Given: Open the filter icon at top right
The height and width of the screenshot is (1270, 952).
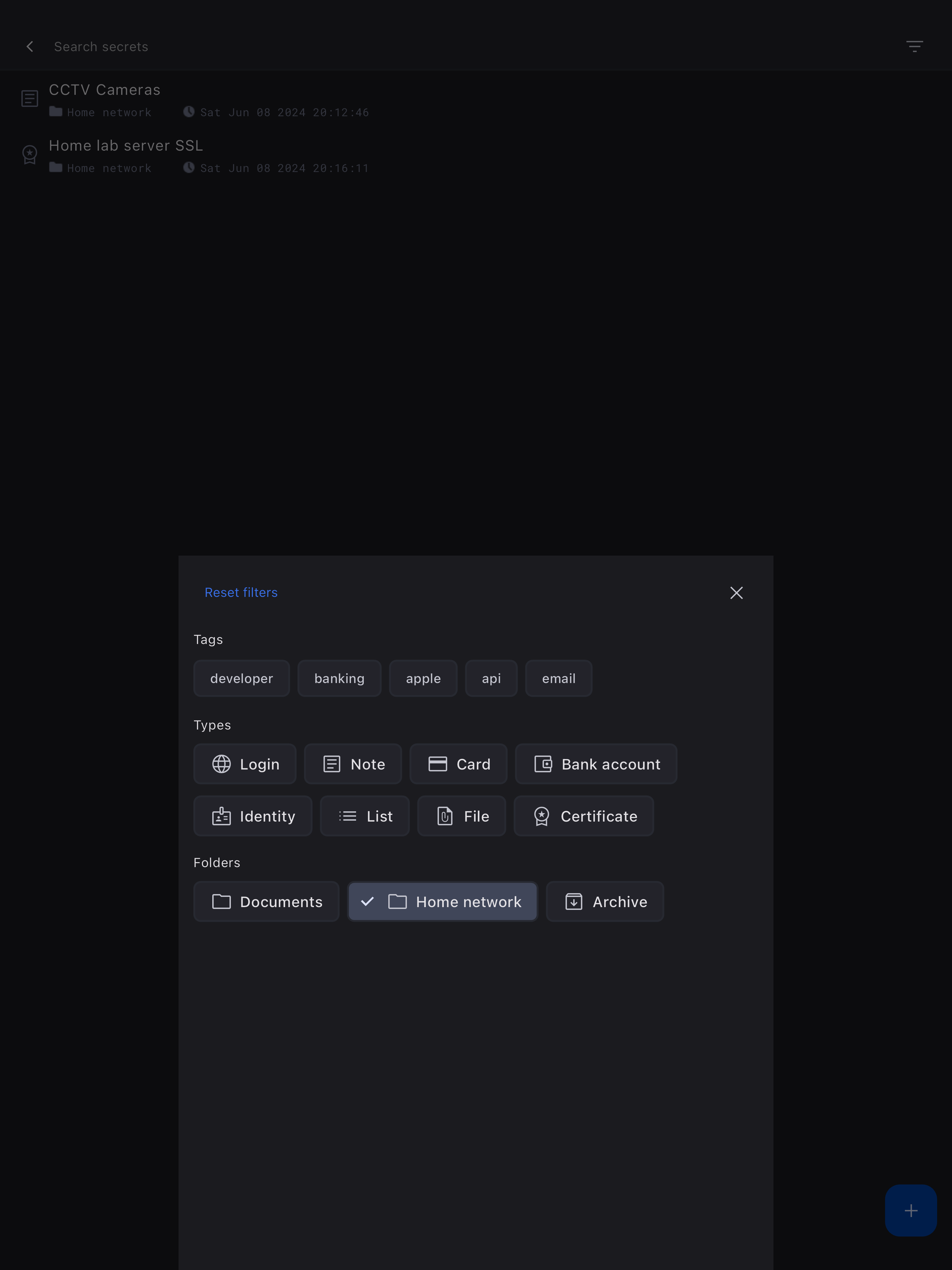Looking at the screenshot, I should click(x=914, y=46).
